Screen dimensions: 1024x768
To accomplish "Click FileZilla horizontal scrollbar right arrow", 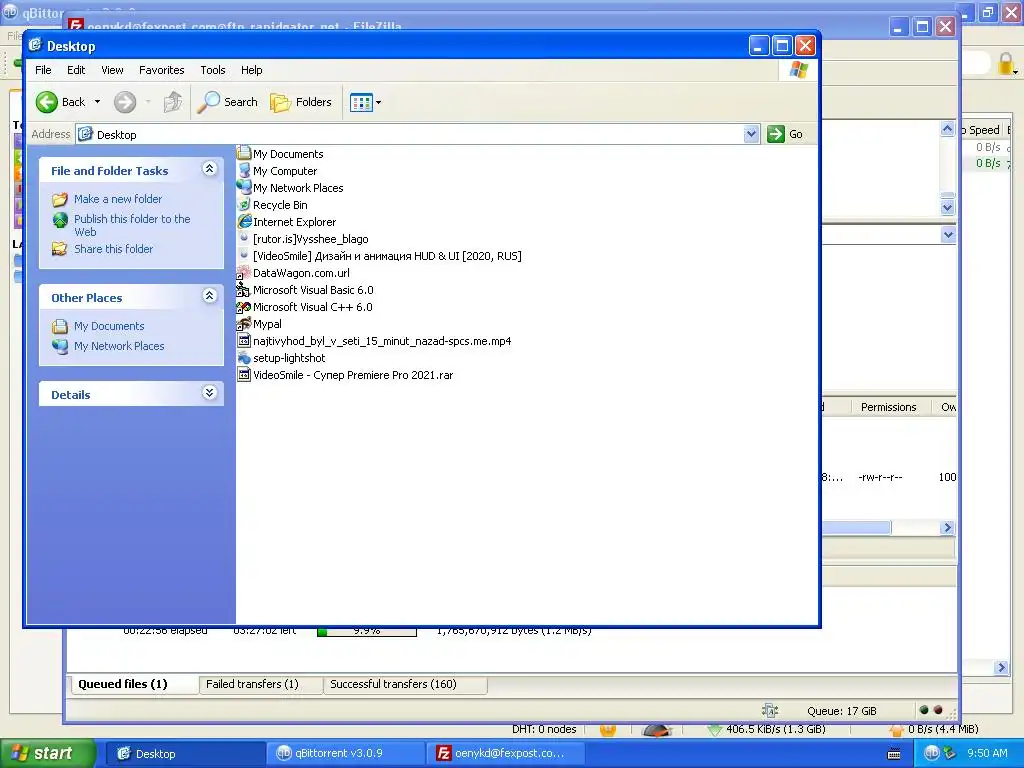I will click(x=947, y=527).
